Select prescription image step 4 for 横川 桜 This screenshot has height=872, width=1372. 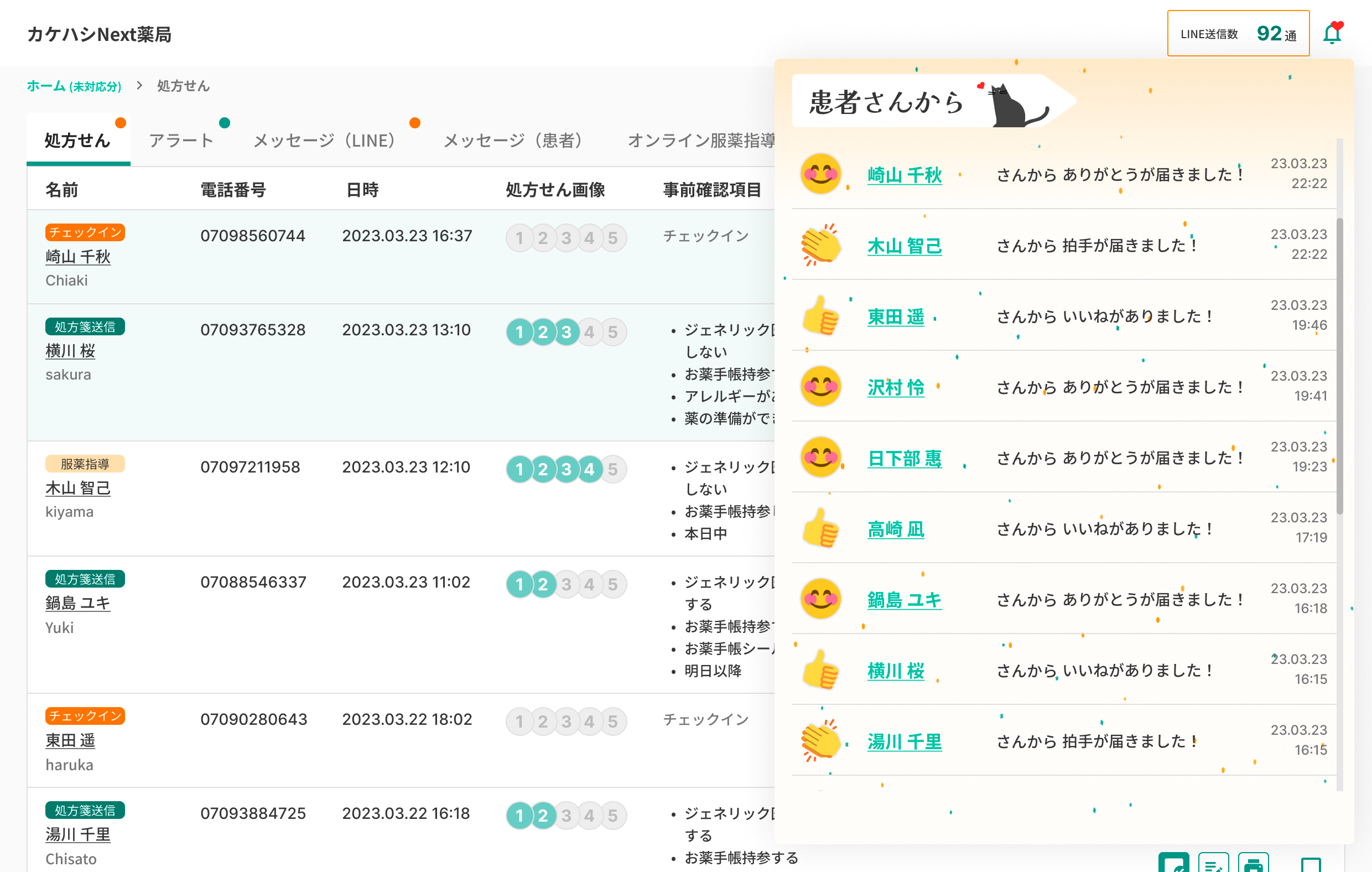[589, 331]
